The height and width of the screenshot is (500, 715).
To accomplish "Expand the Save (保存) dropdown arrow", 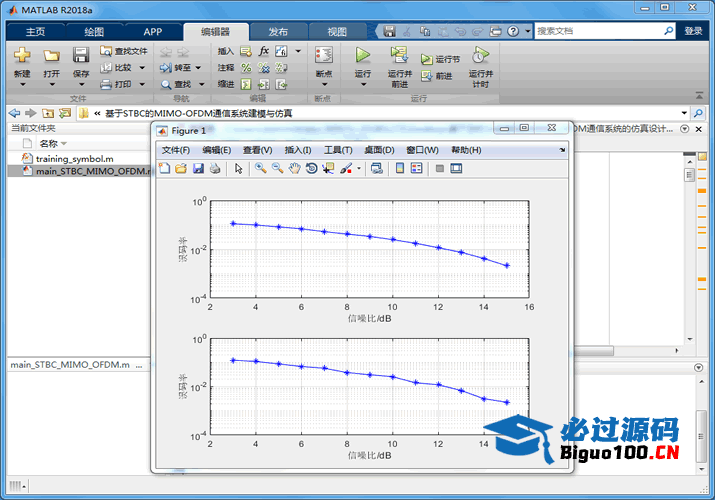I will click(x=81, y=84).
